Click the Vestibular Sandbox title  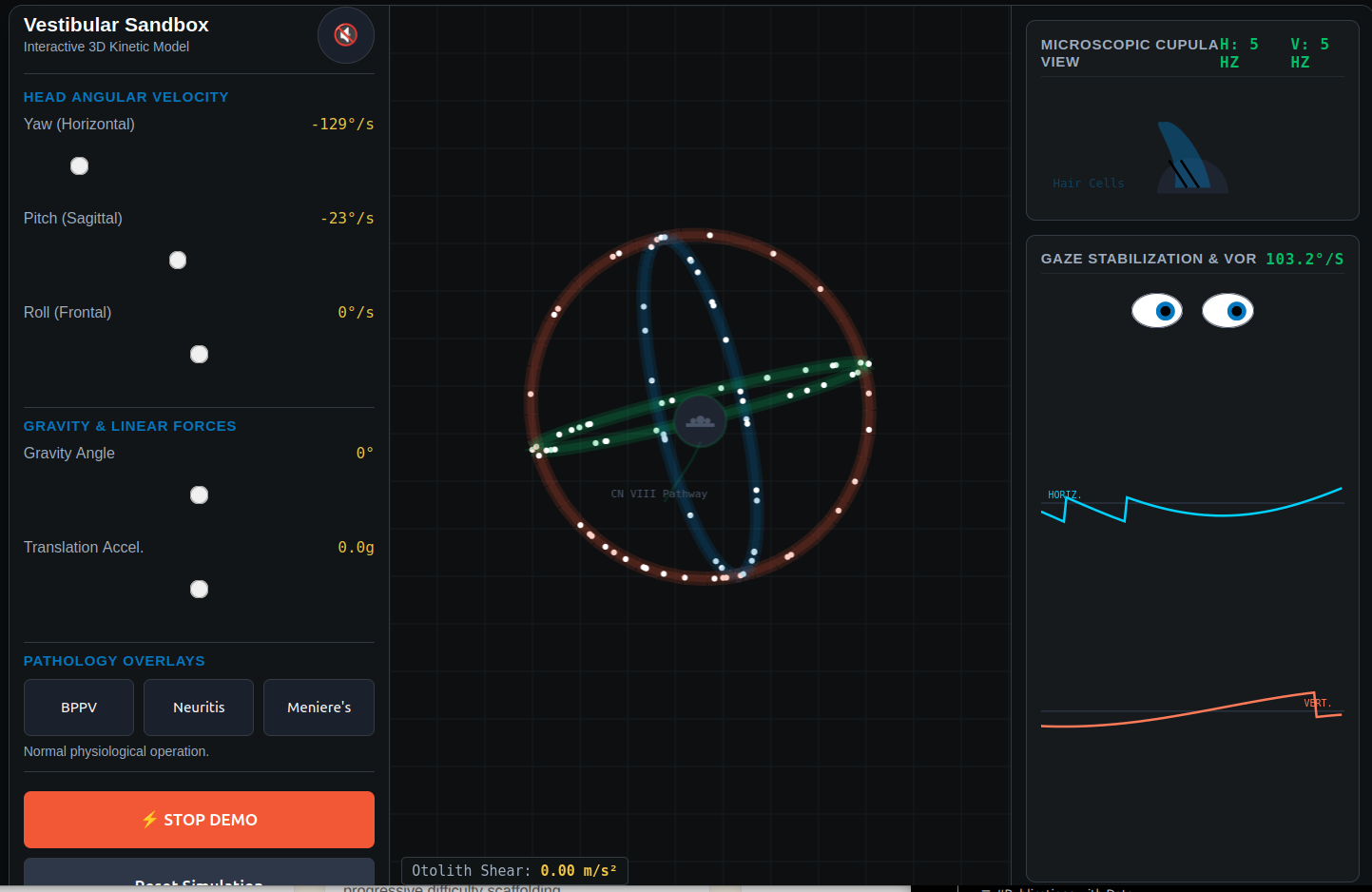point(116,25)
